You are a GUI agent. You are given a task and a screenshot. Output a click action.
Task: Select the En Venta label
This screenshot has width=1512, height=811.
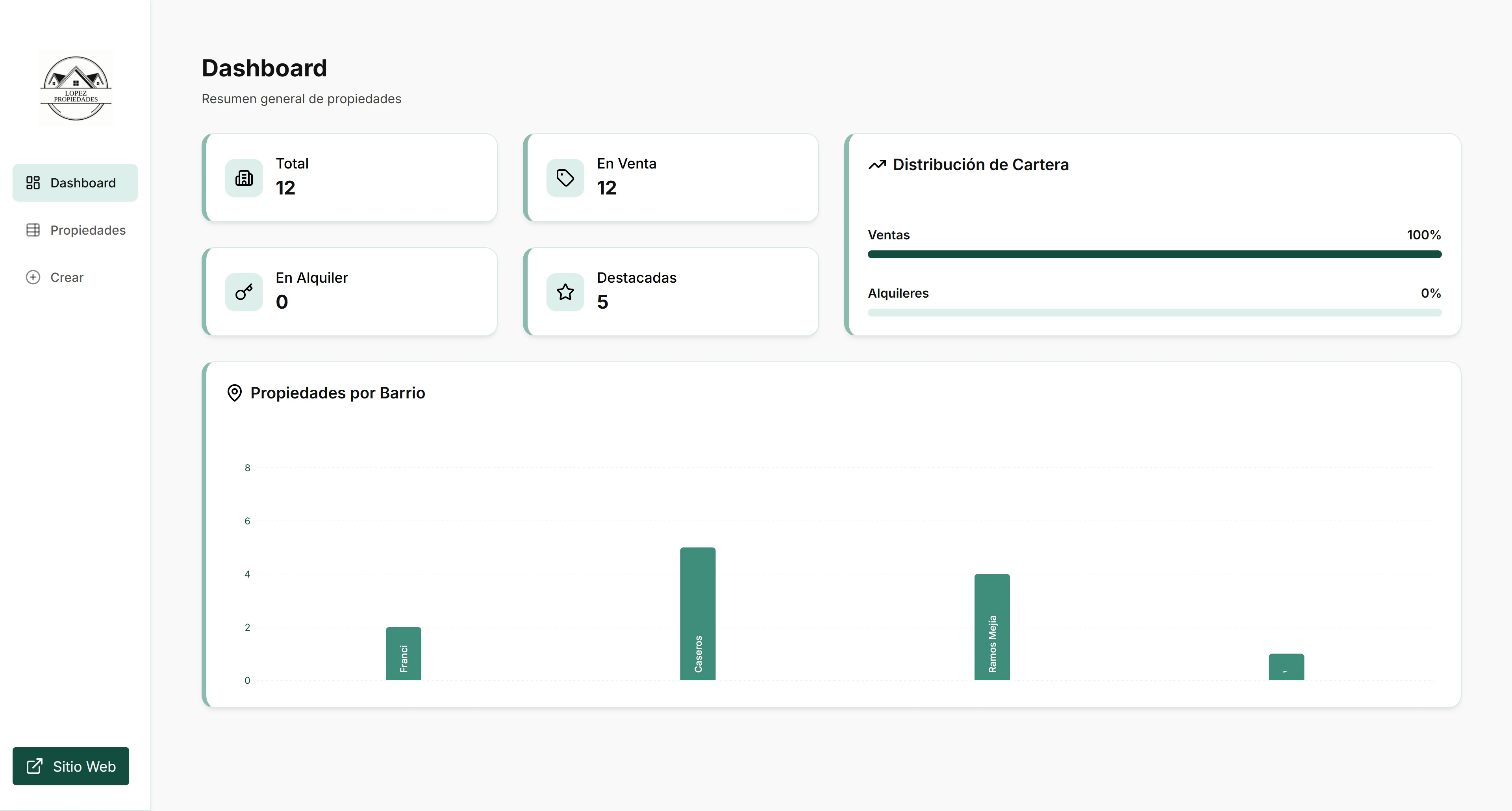627,164
